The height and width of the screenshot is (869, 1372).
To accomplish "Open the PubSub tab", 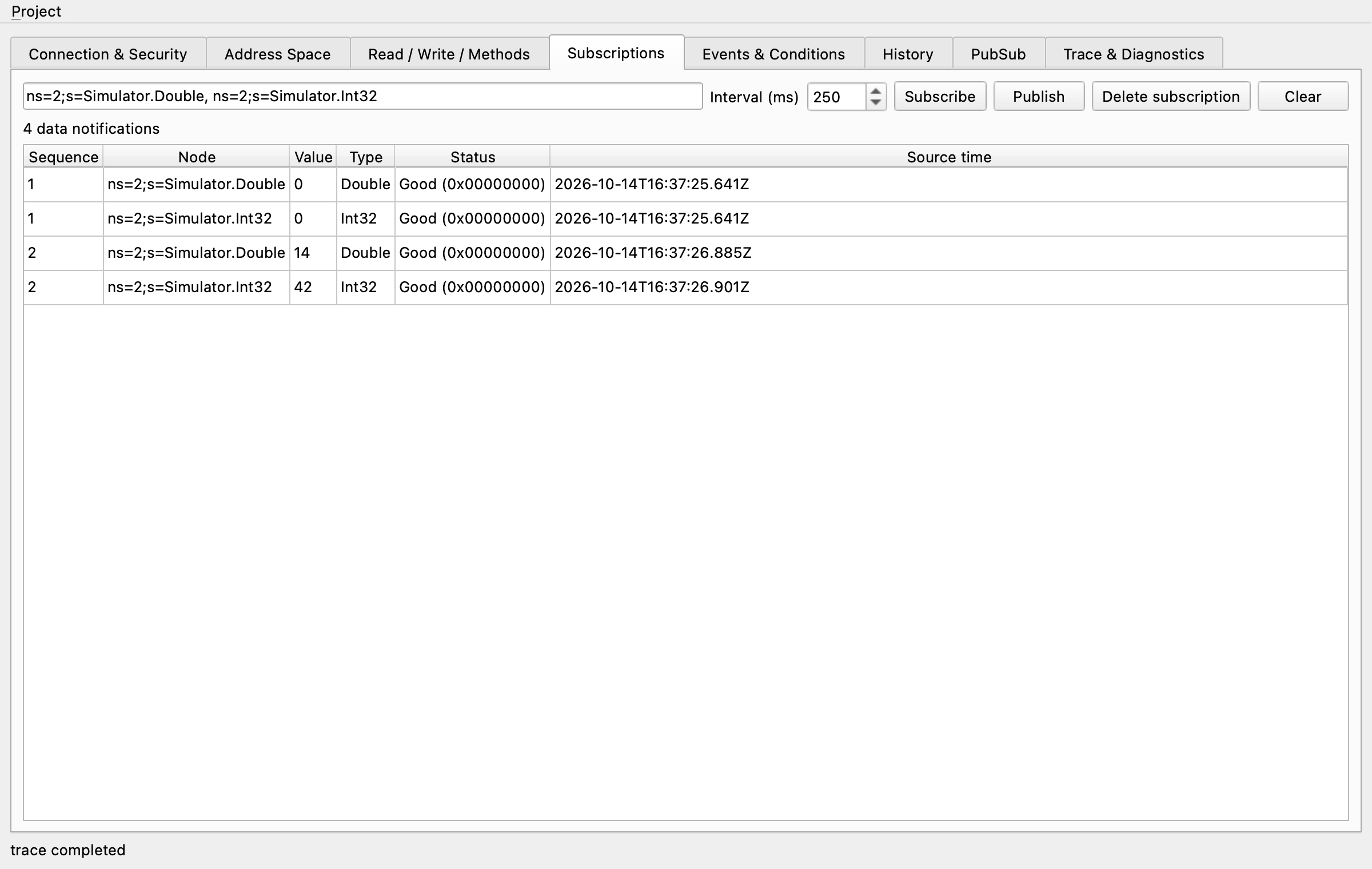I will click(x=998, y=54).
